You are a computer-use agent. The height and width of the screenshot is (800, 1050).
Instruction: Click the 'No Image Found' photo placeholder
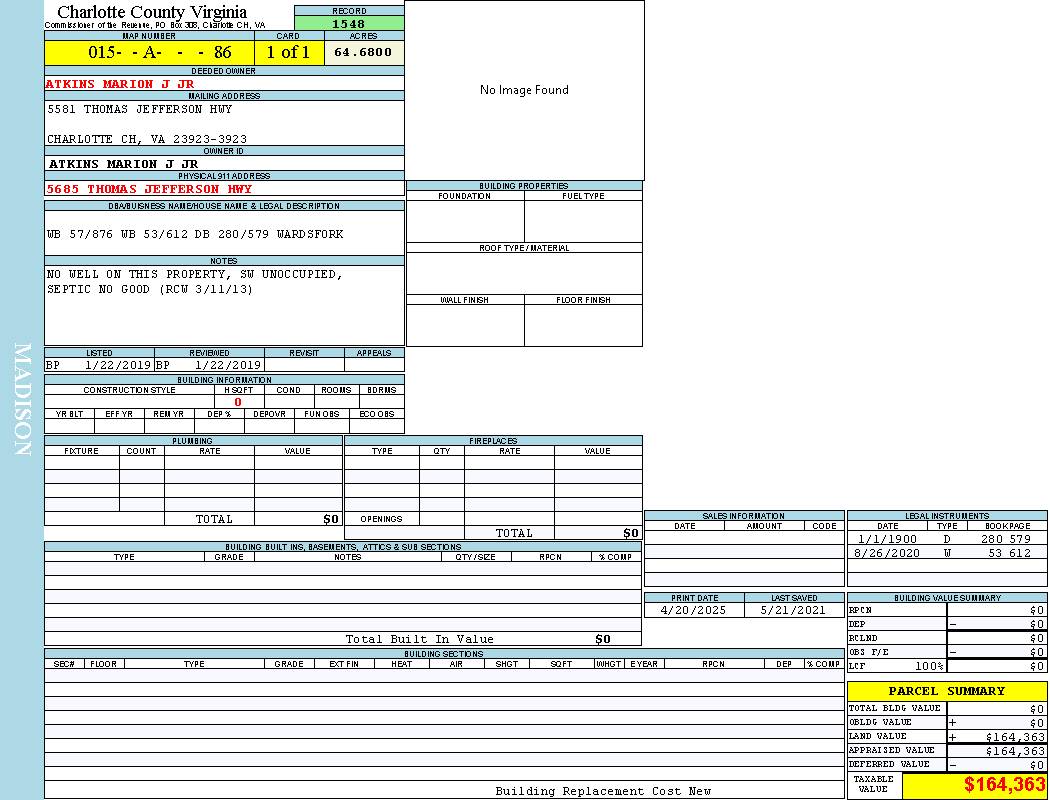[x=524, y=90]
